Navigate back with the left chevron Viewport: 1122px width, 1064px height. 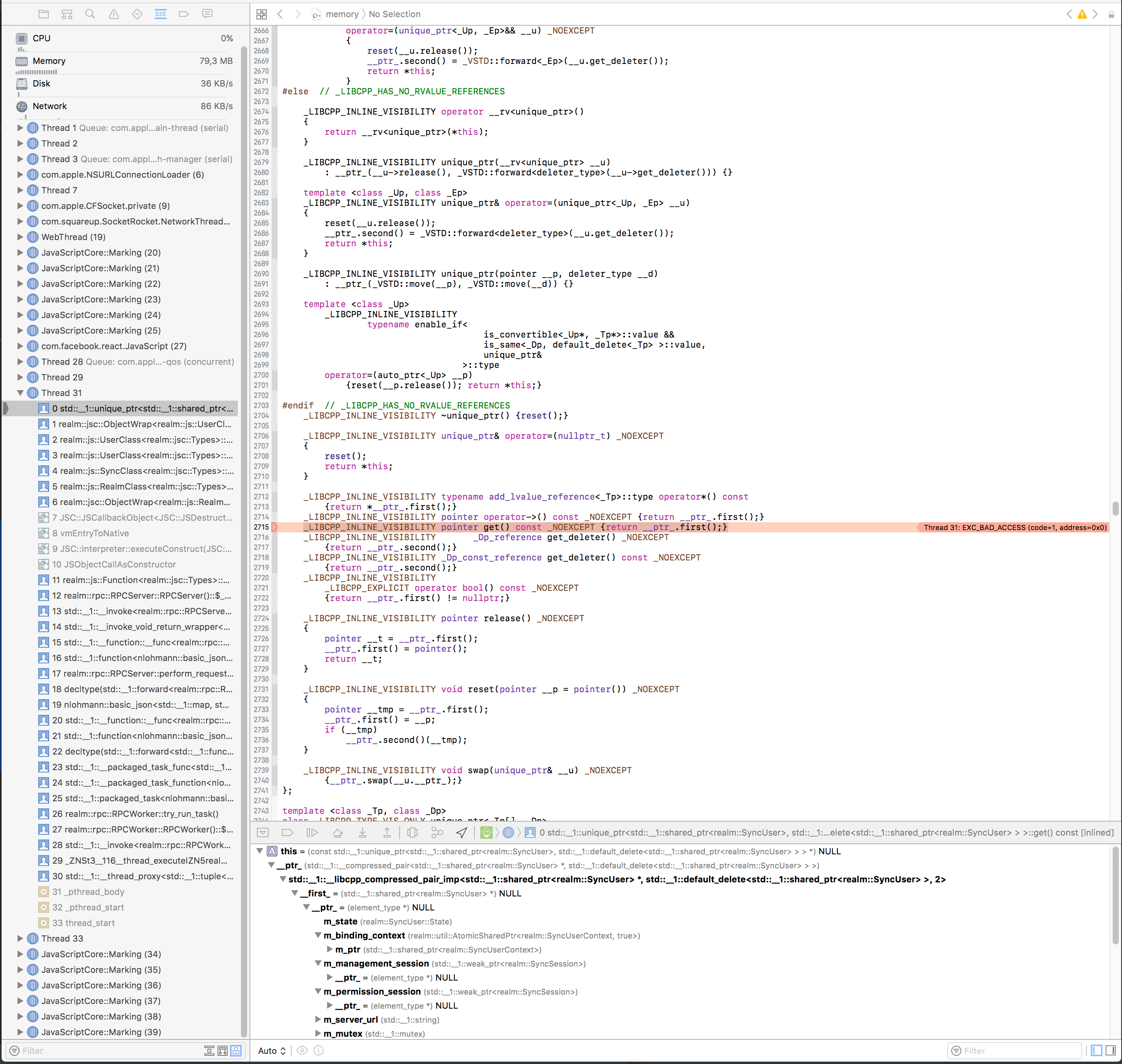(281, 14)
